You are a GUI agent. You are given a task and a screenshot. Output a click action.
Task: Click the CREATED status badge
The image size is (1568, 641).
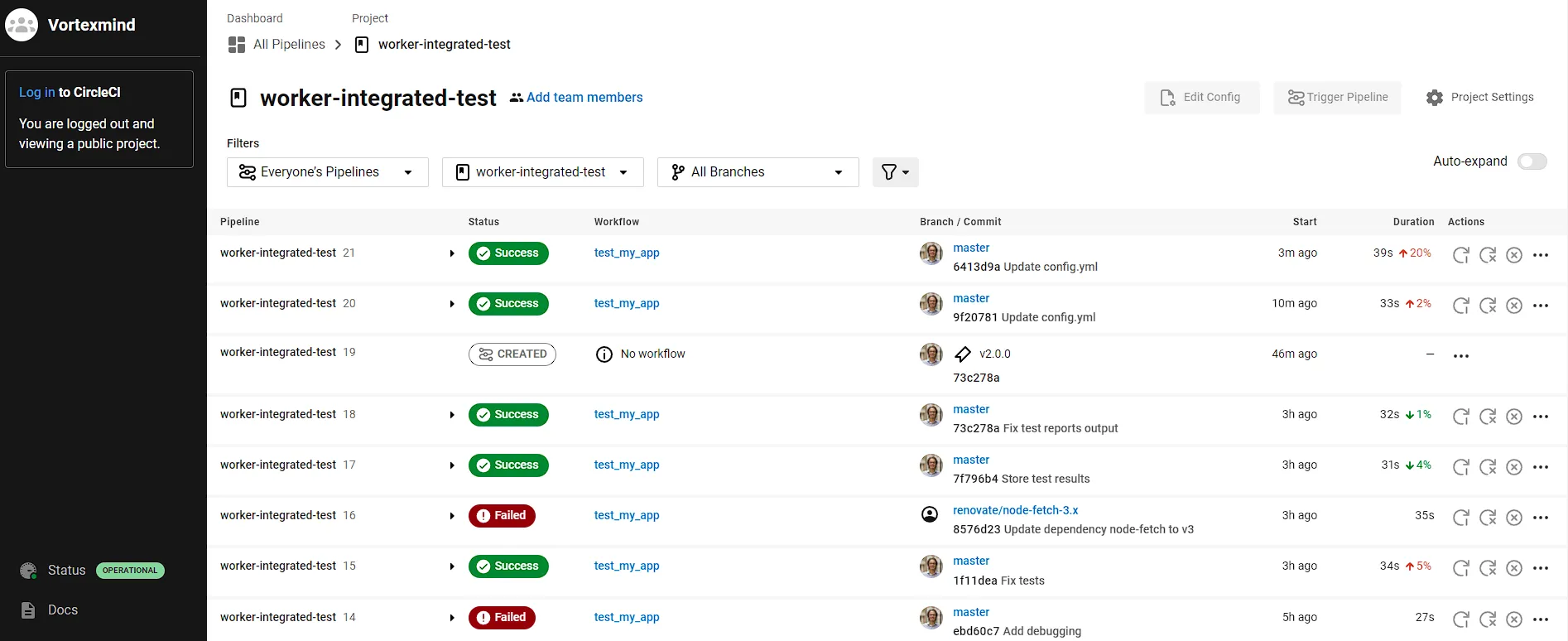coord(512,354)
